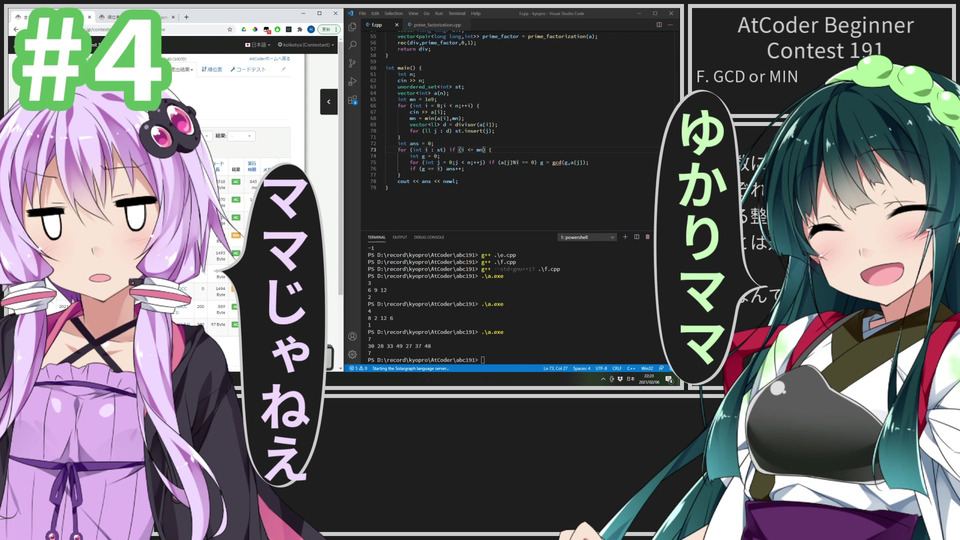The width and height of the screenshot is (960, 540).
Task: Click the split editor icon in VS Code
Action: click(659, 24)
